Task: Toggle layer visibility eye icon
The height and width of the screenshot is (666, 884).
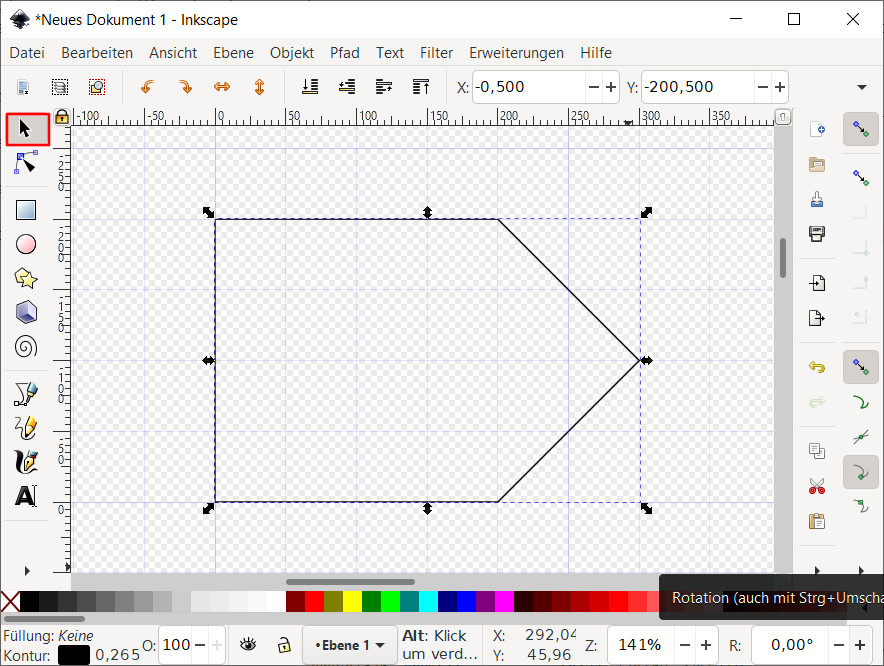Action: [247, 645]
